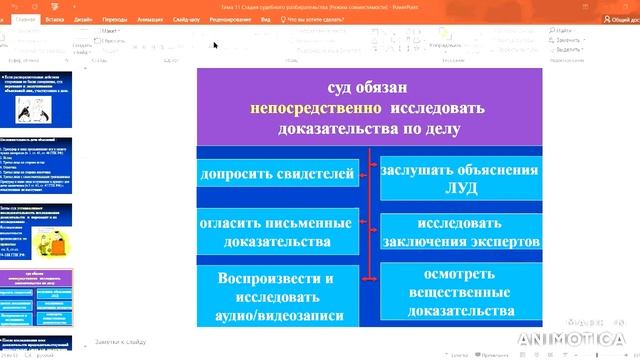The height and width of the screenshot is (360, 640).
Task: Select the purple 'суд обязан' slide thumbnail
Action: [x=36, y=298]
